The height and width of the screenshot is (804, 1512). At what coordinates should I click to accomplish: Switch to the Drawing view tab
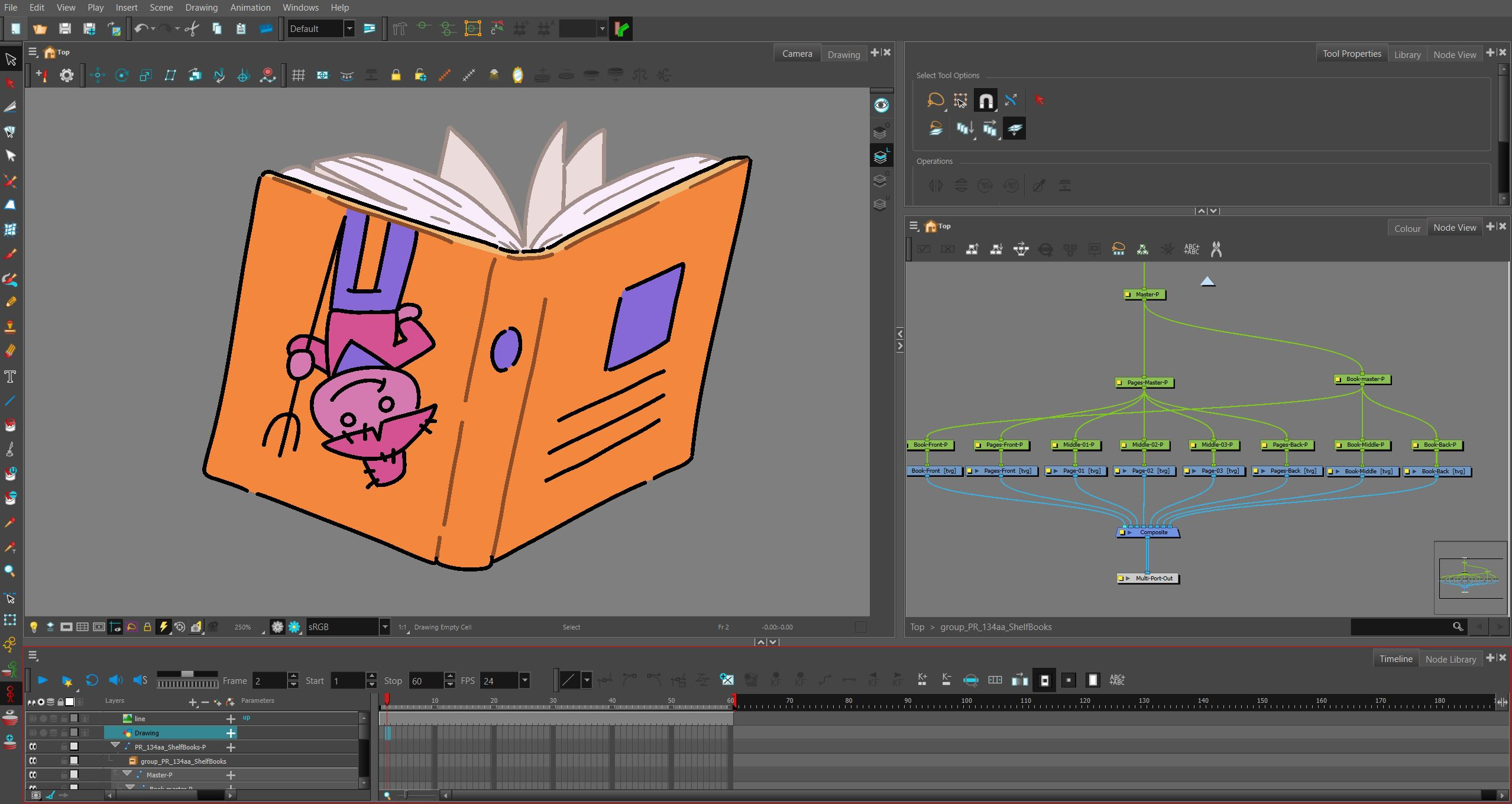(844, 54)
